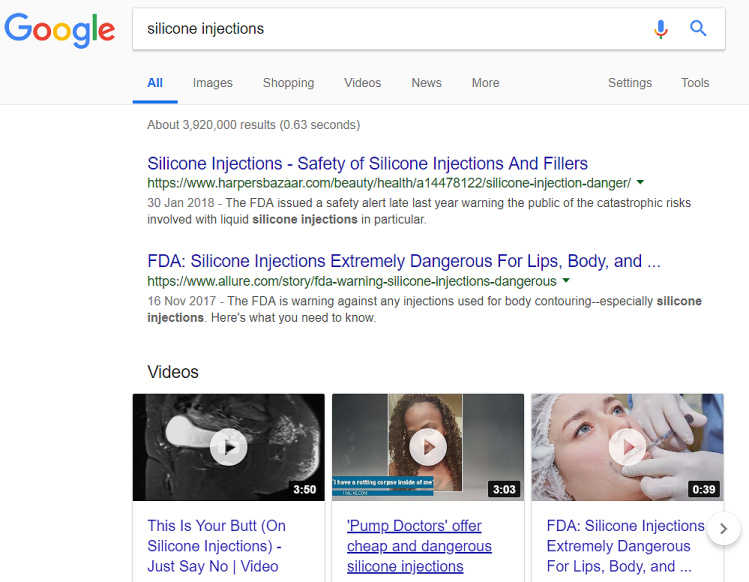Open 'This Is Your Butt (On Silicone Injections)' link
The image size is (749, 582).
[216, 546]
